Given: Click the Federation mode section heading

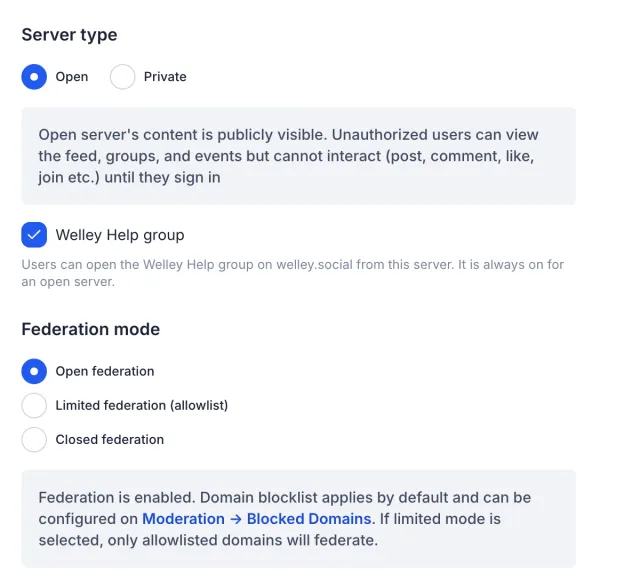Looking at the screenshot, I should [x=91, y=329].
